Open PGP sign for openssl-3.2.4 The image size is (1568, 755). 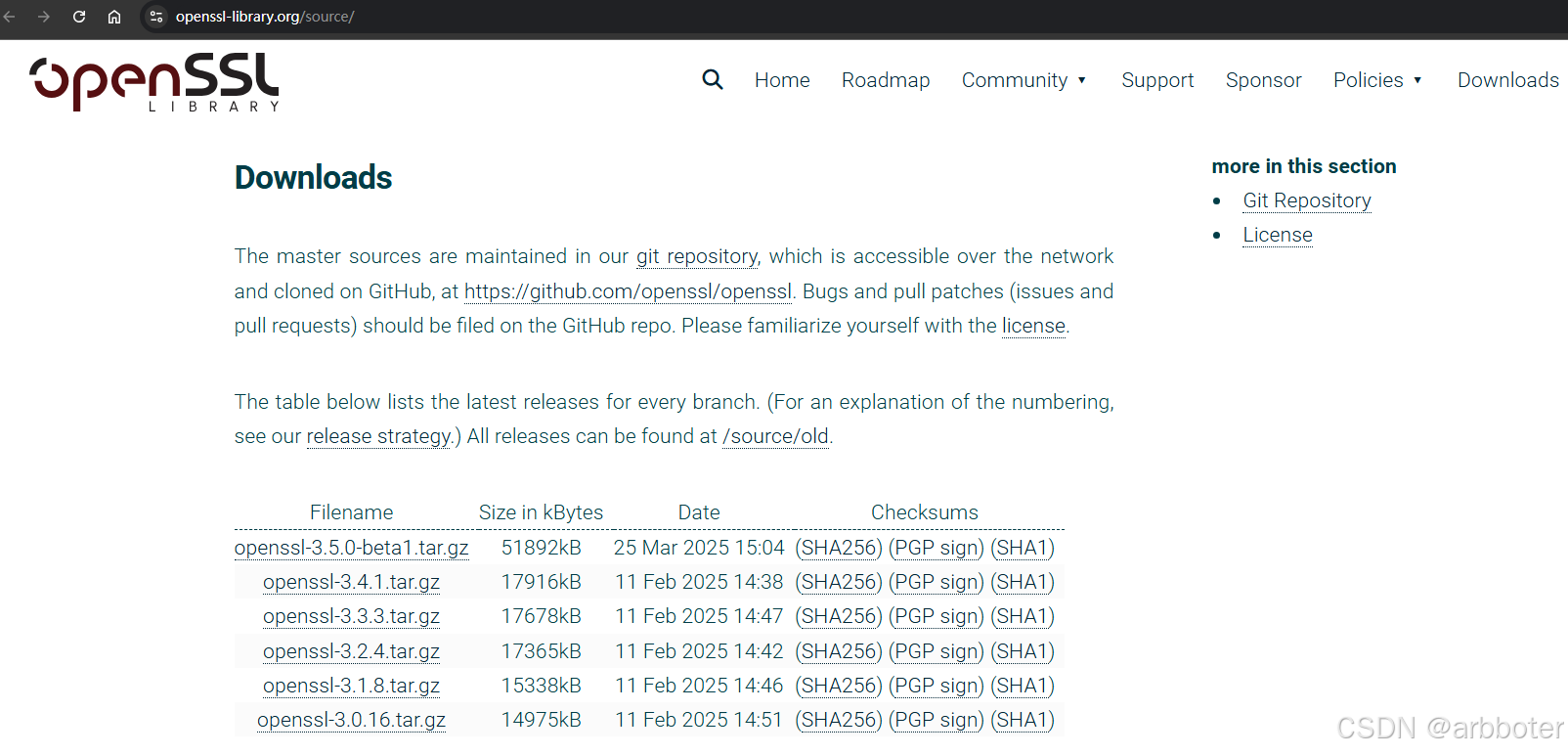tap(936, 651)
